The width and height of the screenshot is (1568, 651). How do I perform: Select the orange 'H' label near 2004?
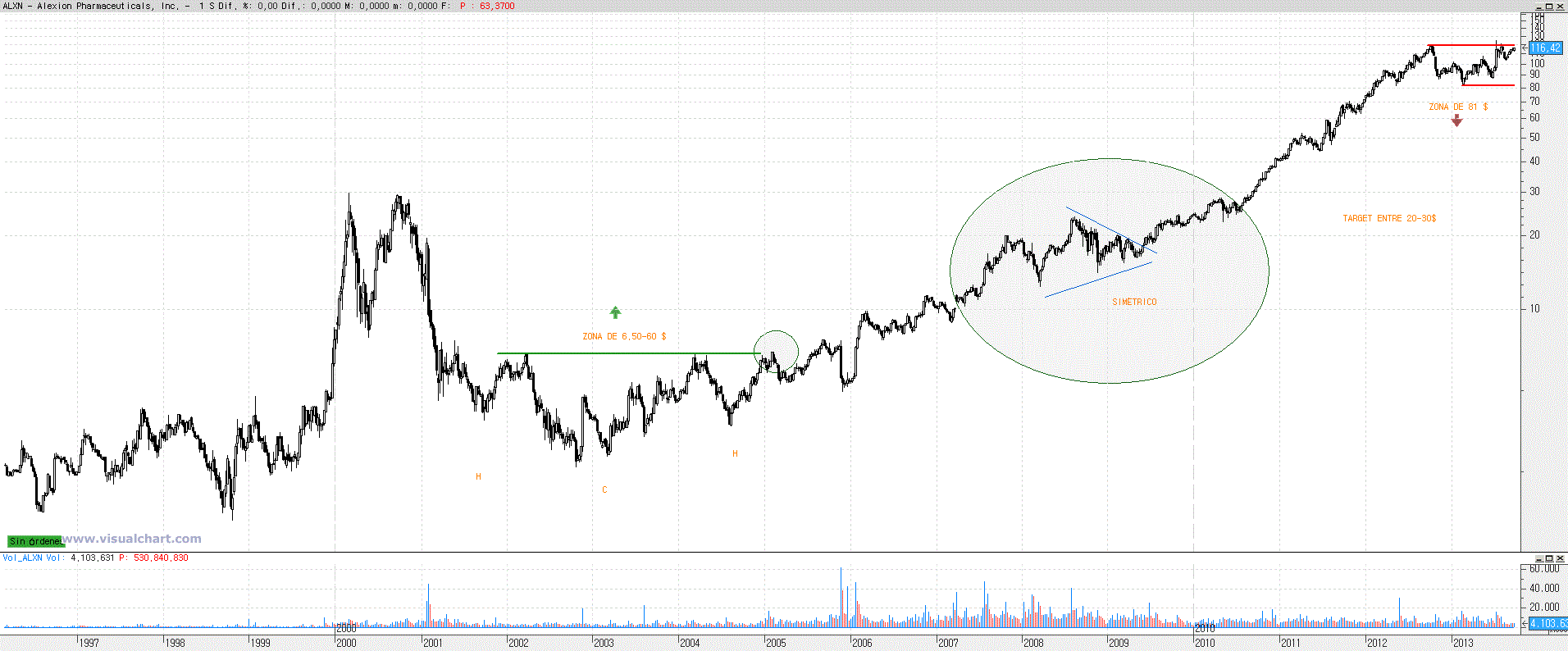(x=735, y=453)
